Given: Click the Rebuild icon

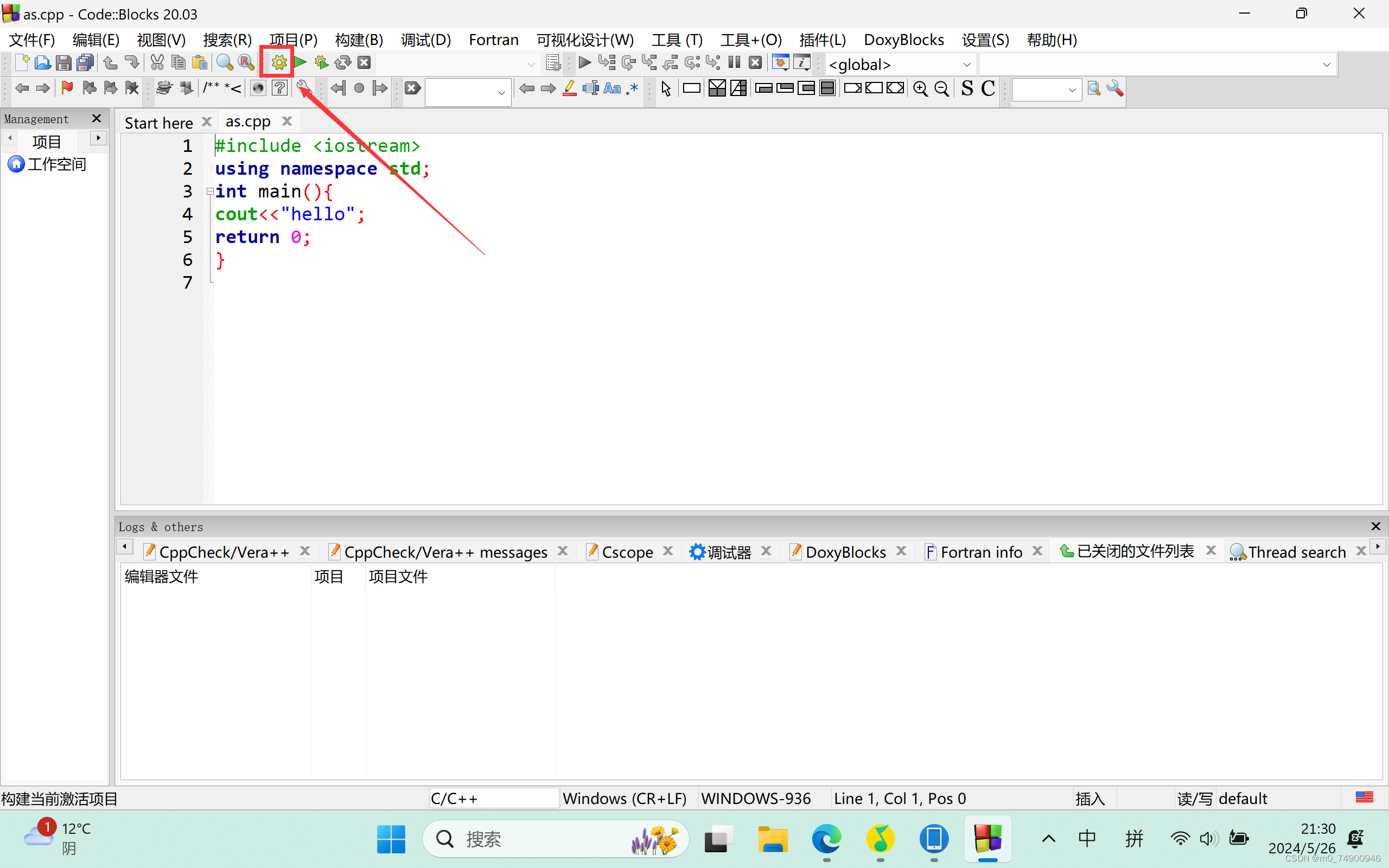Looking at the screenshot, I should (x=343, y=62).
